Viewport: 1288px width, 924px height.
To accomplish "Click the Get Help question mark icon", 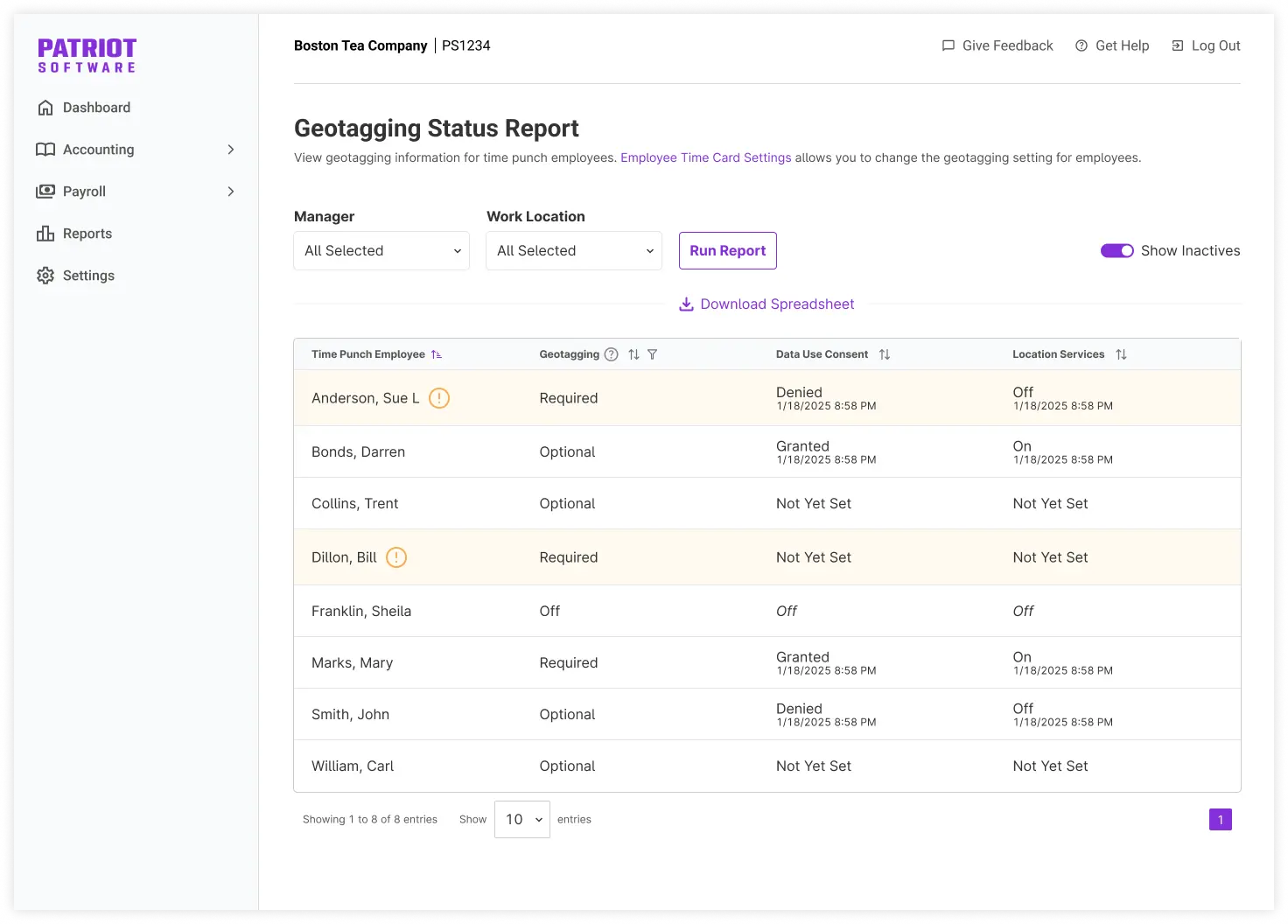I will click(1081, 45).
